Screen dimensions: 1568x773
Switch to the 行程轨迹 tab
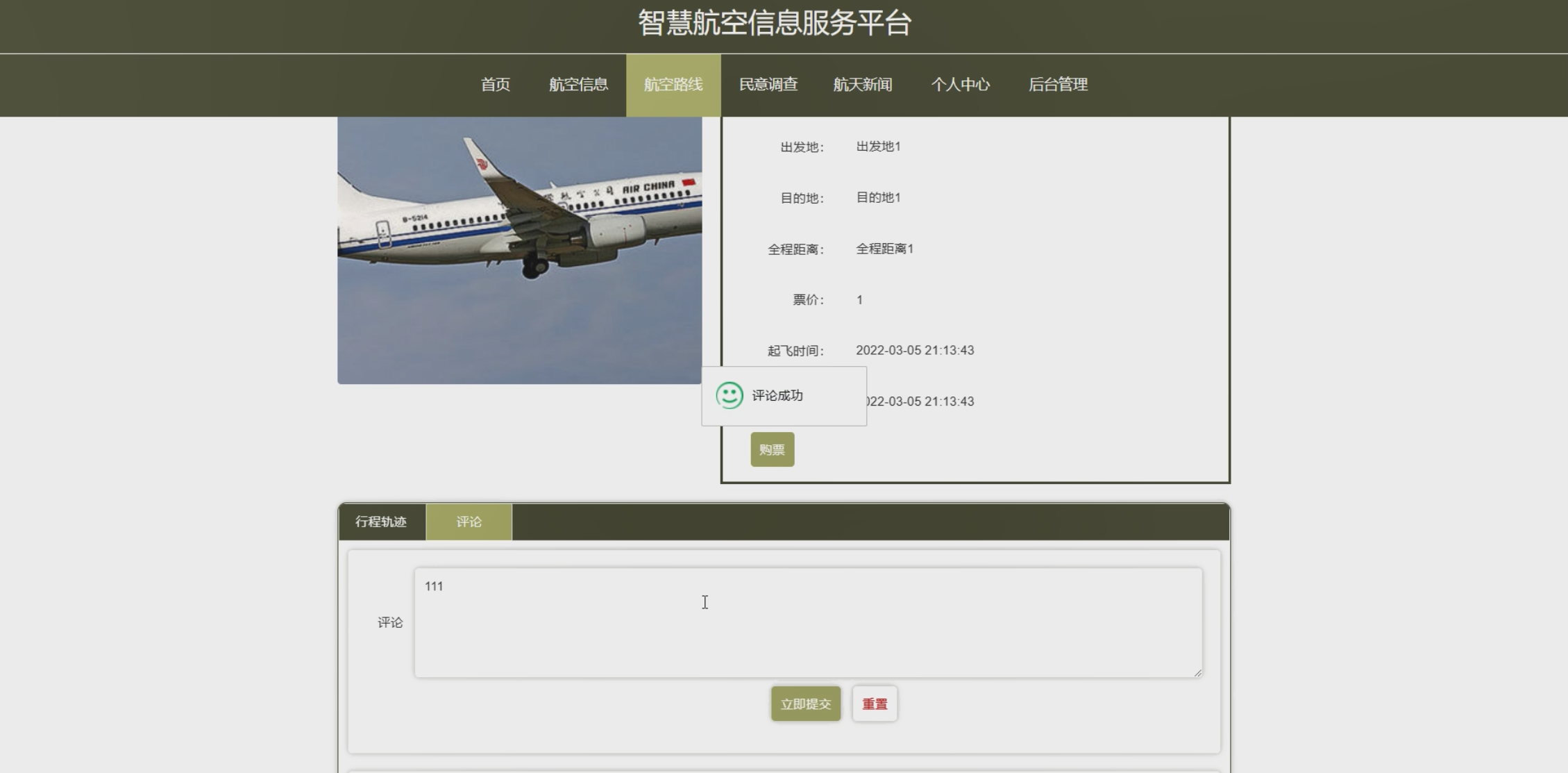381,522
